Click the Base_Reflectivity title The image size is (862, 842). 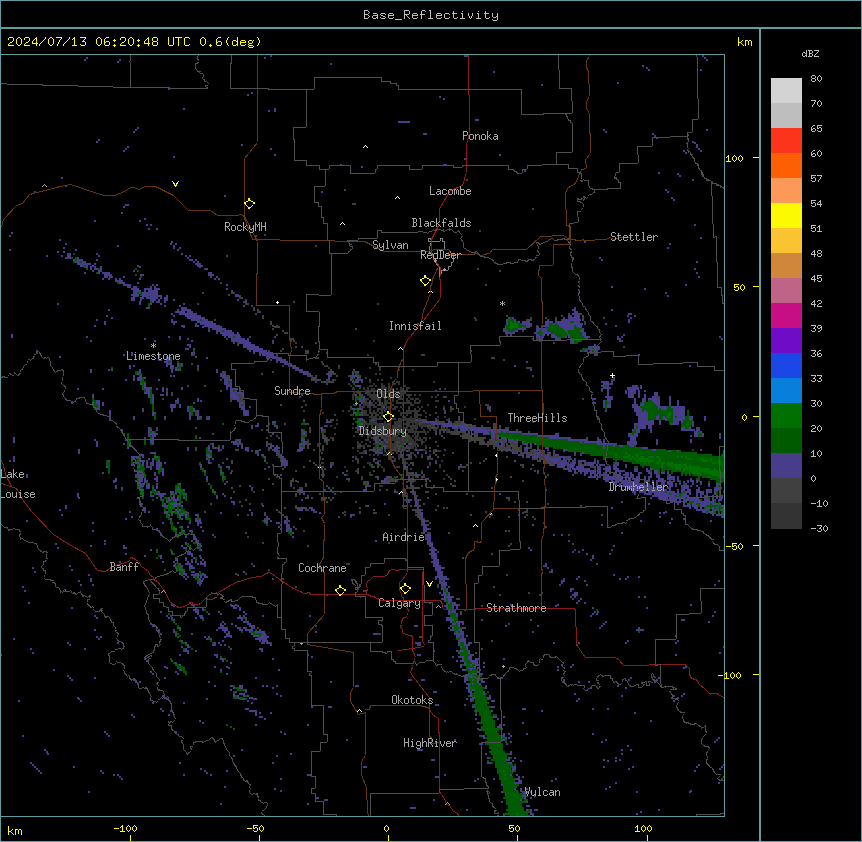(x=431, y=15)
